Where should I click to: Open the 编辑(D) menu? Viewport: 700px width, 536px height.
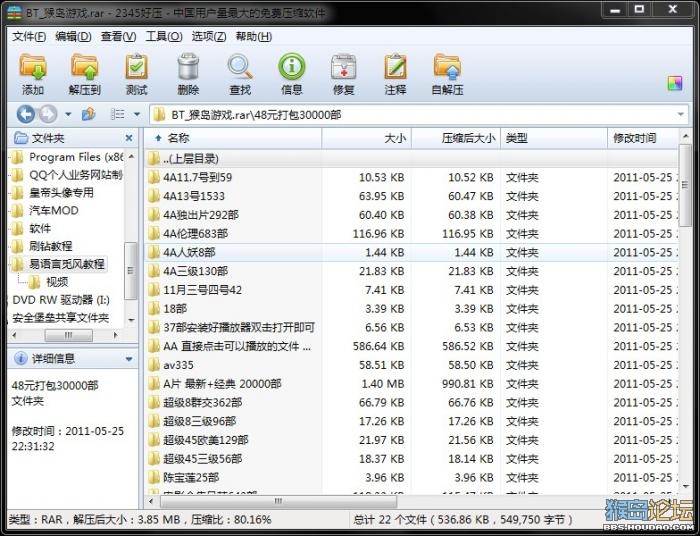tap(73, 37)
